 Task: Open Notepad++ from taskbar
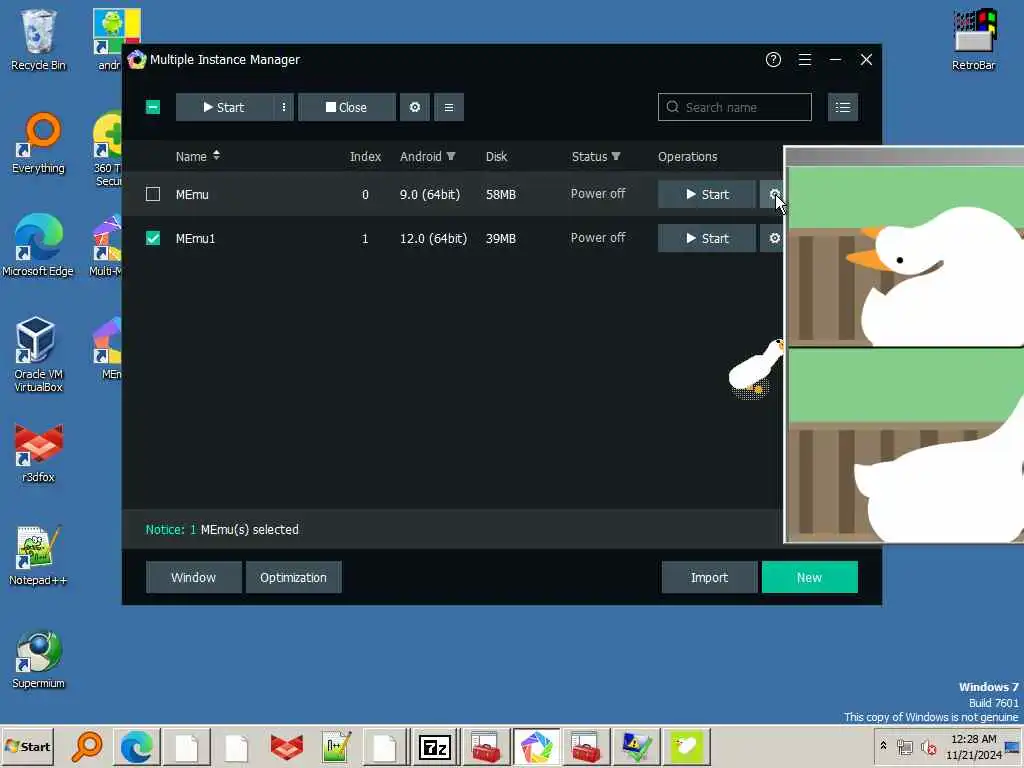tap(336, 746)
